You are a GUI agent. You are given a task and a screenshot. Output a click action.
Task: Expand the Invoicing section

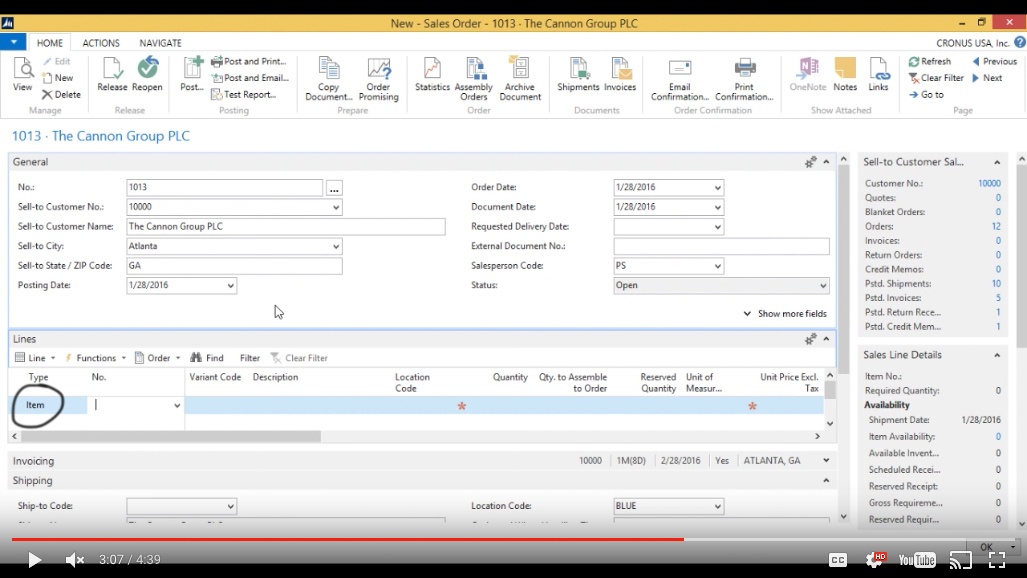[827, 461]
